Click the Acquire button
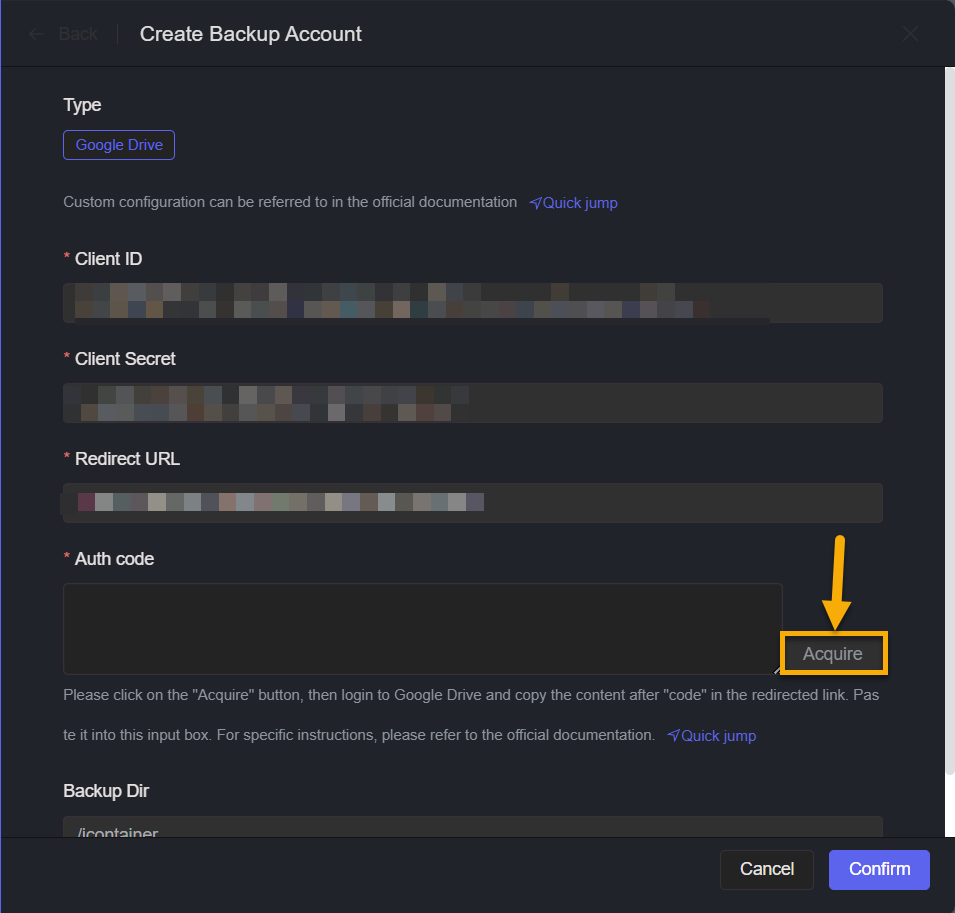Screen dimensions: 955x913 tap(833, 654)
